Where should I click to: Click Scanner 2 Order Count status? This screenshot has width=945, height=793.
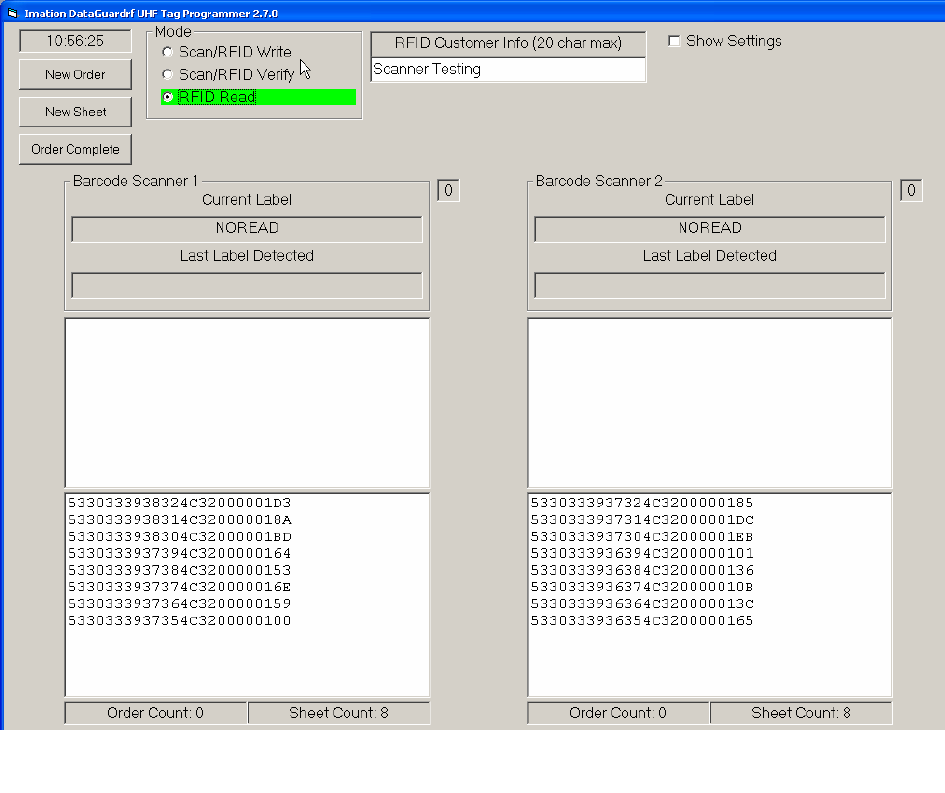618,713
